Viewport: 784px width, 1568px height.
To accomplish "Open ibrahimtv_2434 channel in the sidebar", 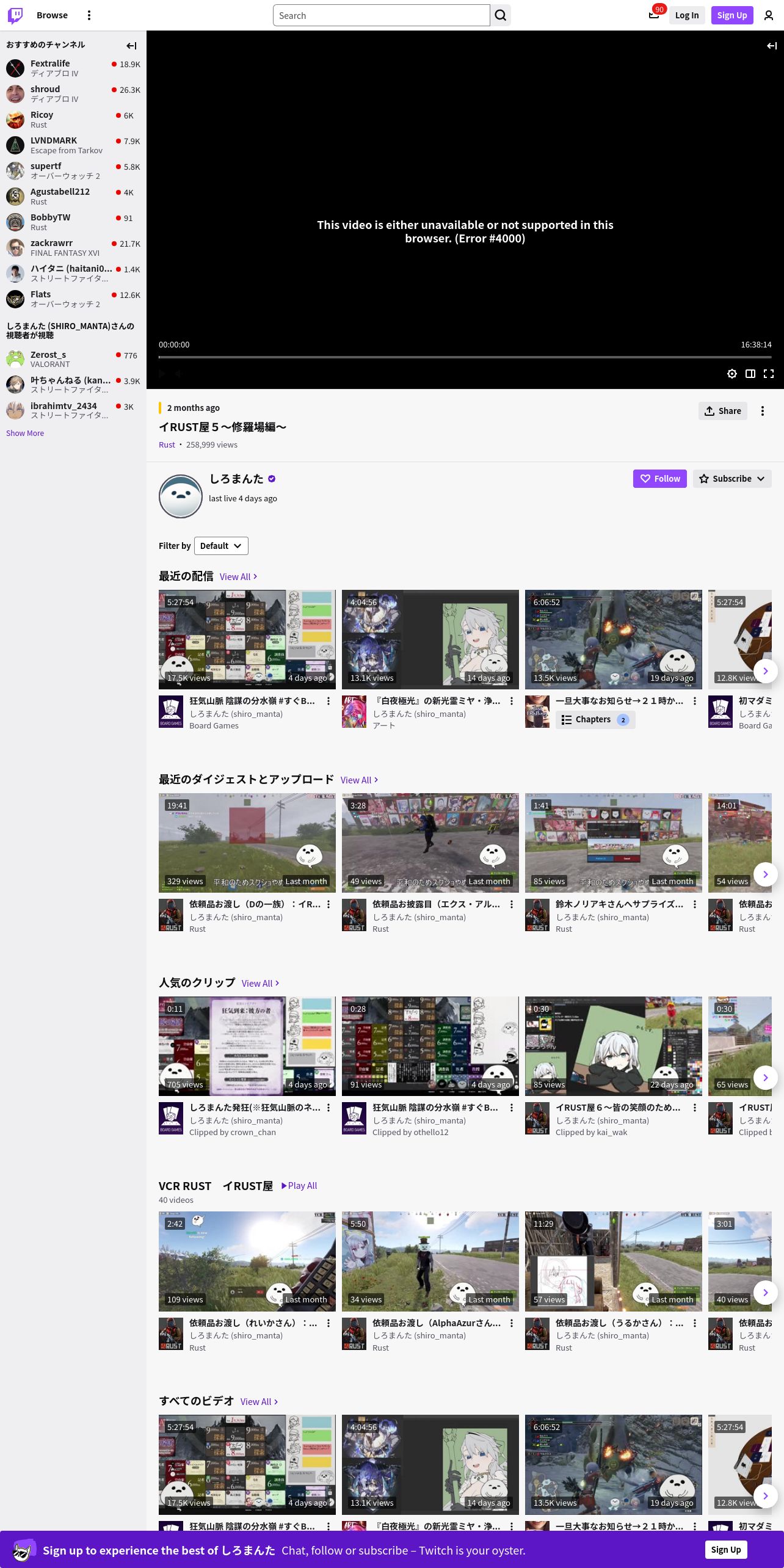I will pyautogui.click(x=73, y=410).
